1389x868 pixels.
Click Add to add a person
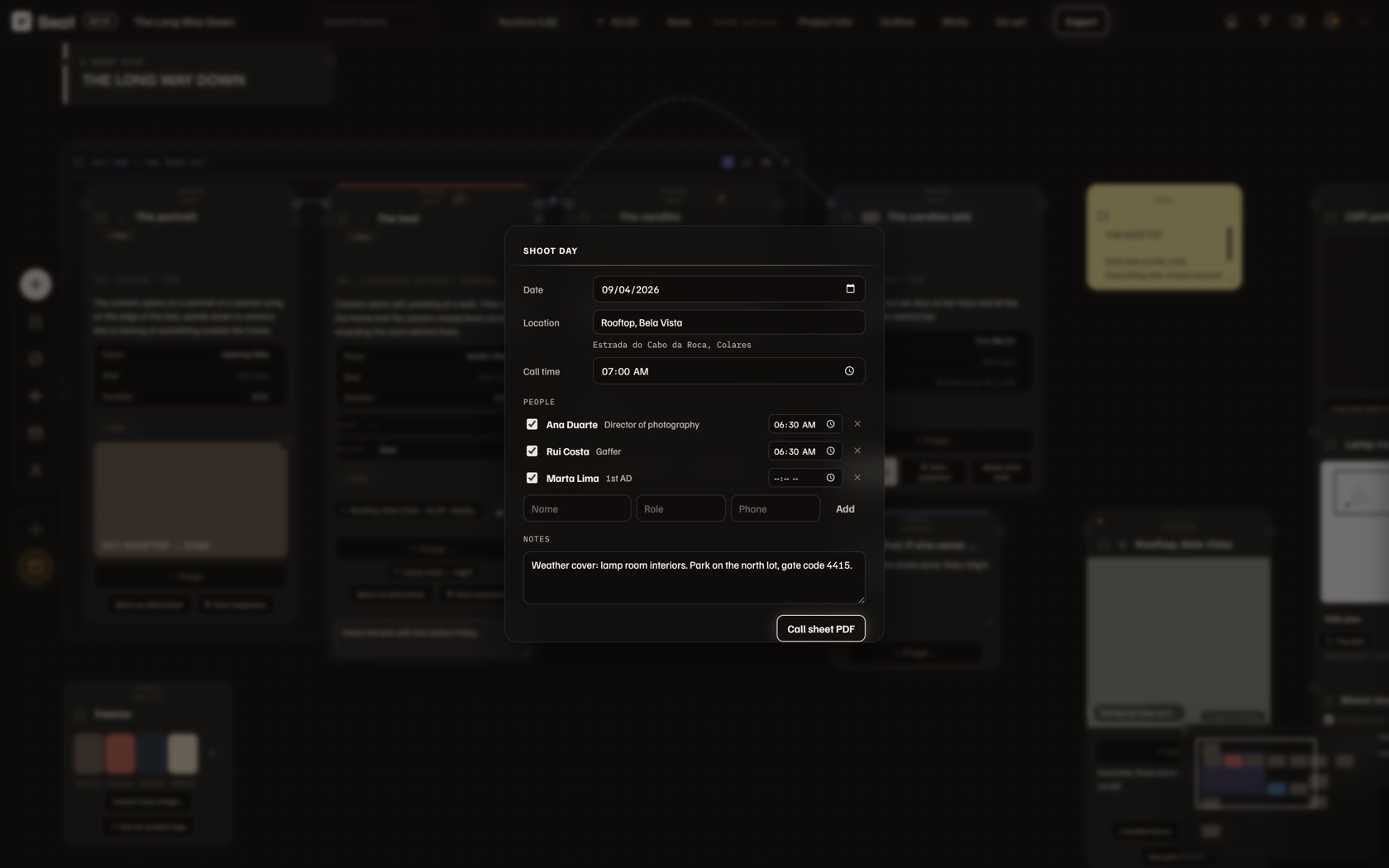[845, 508]
